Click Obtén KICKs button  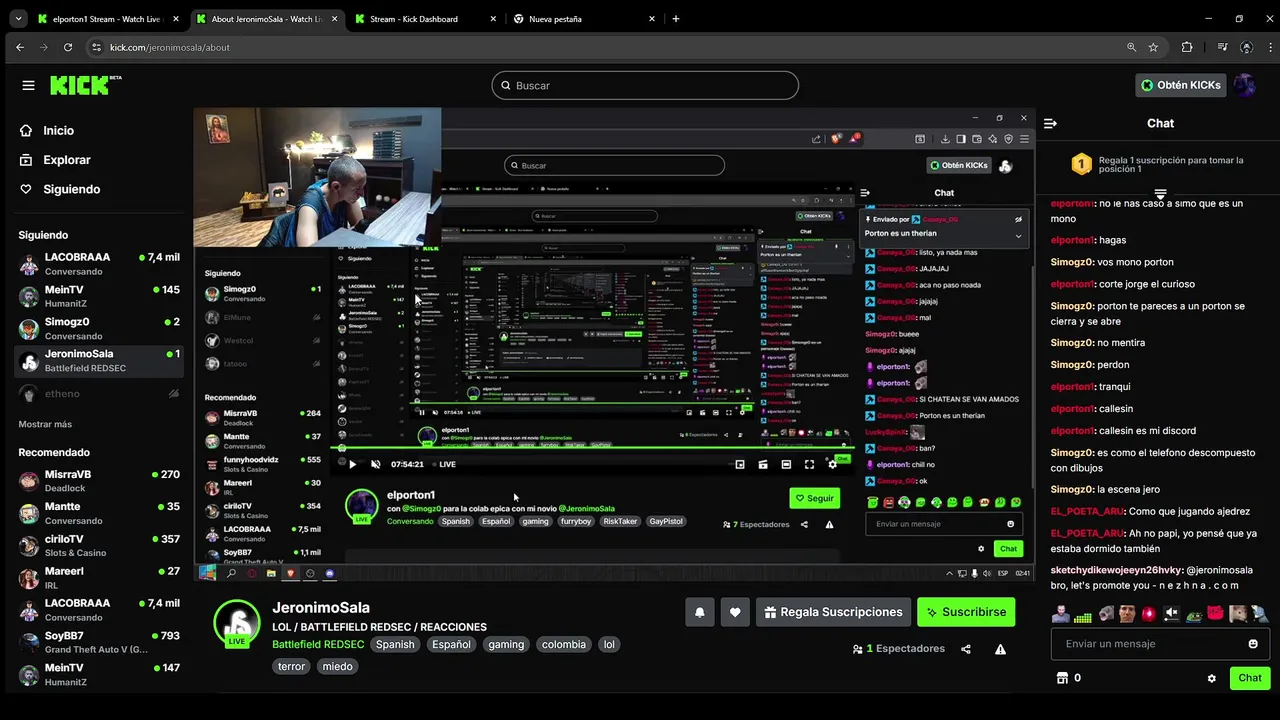1180,85
